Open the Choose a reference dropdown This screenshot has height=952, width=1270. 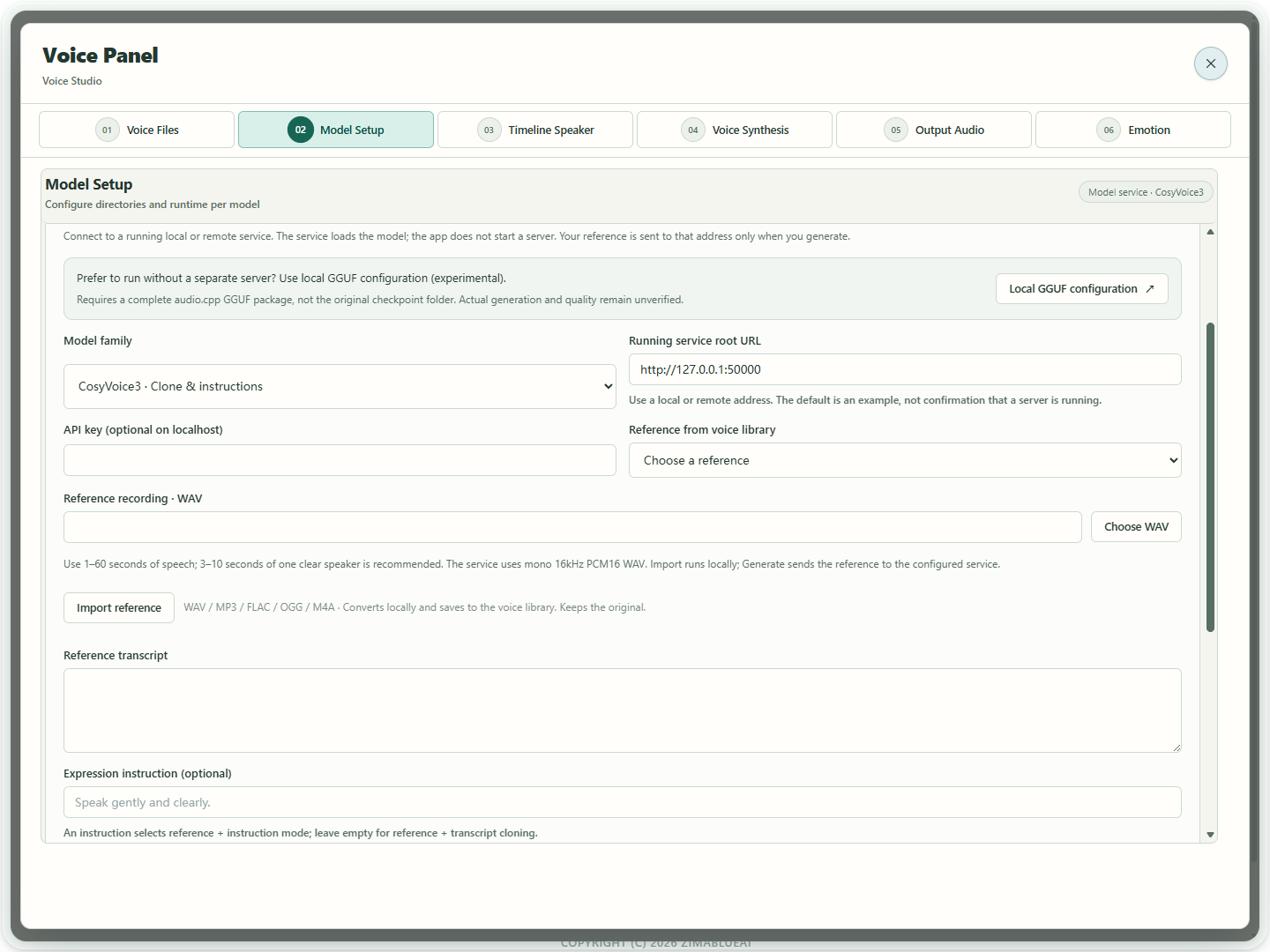[x=905, y=460]
